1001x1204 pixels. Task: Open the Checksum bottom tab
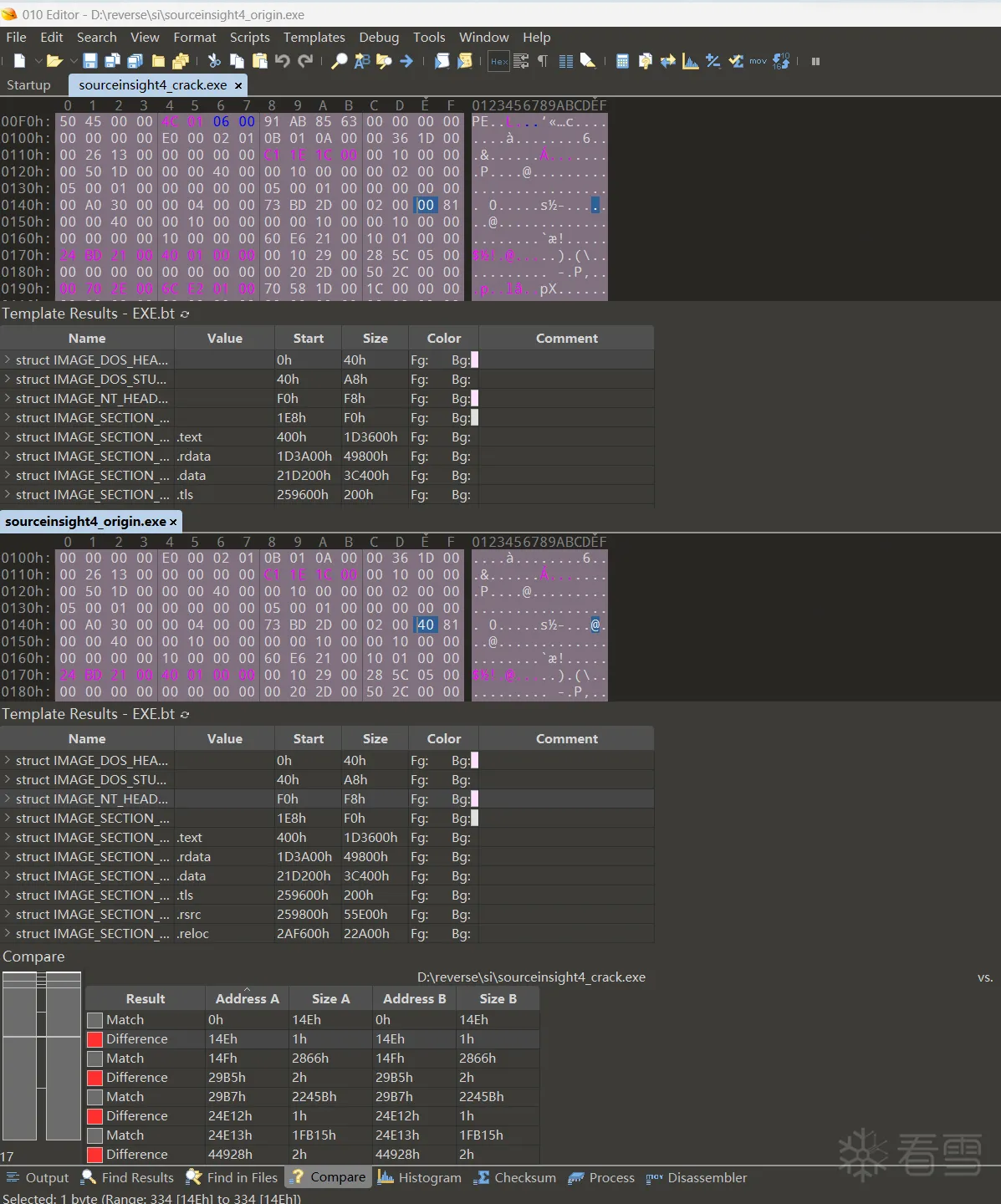[x=515, y=1177]
